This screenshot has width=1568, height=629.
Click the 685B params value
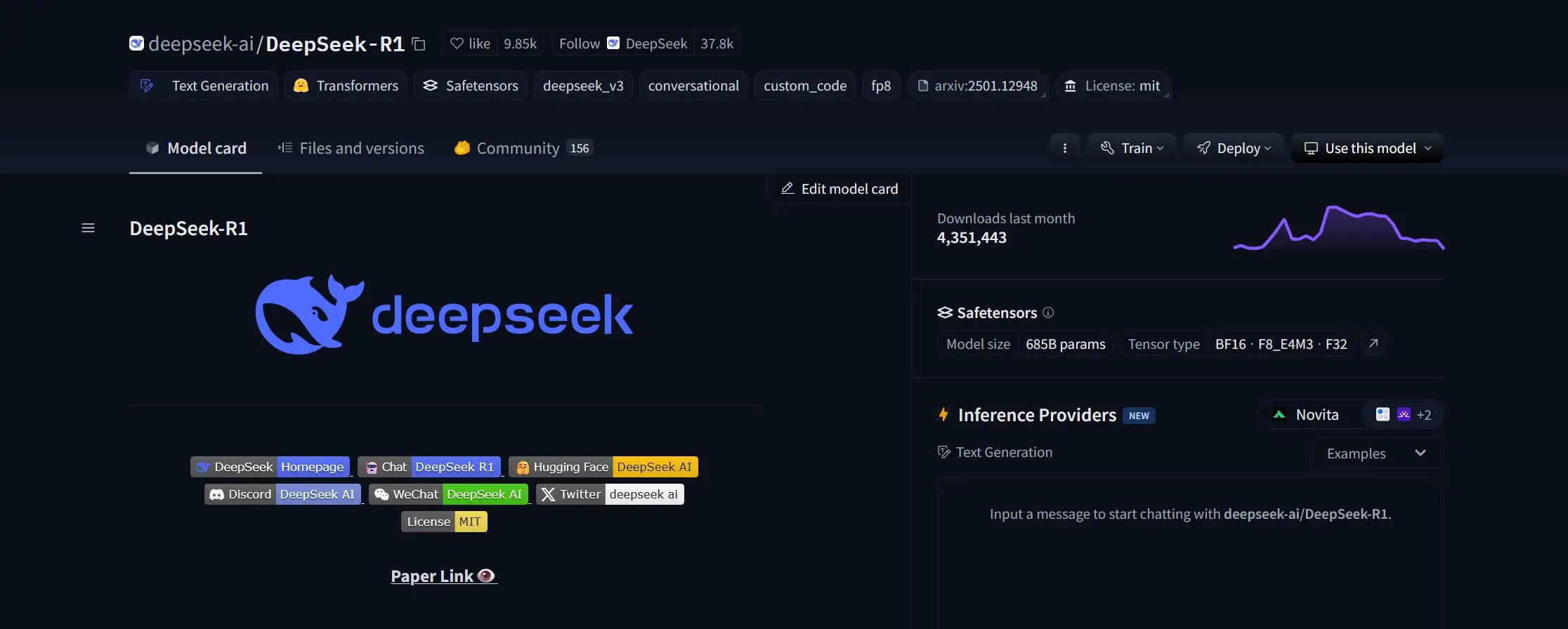click(x=1066, y=344)
